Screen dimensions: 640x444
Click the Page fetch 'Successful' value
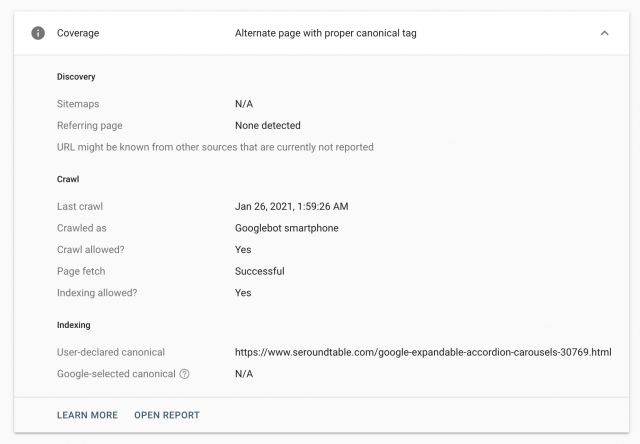coord(259,271)
